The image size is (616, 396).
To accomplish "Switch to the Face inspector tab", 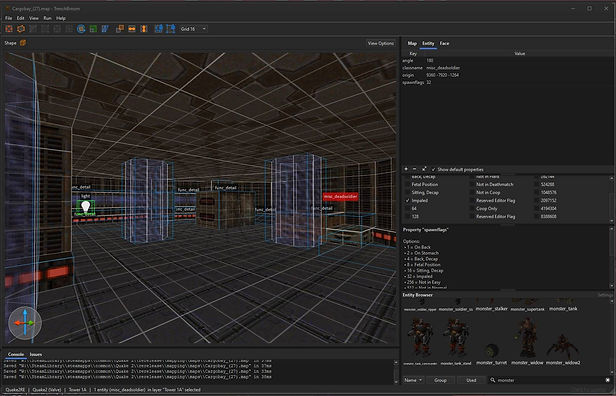I will pos(444,43).
